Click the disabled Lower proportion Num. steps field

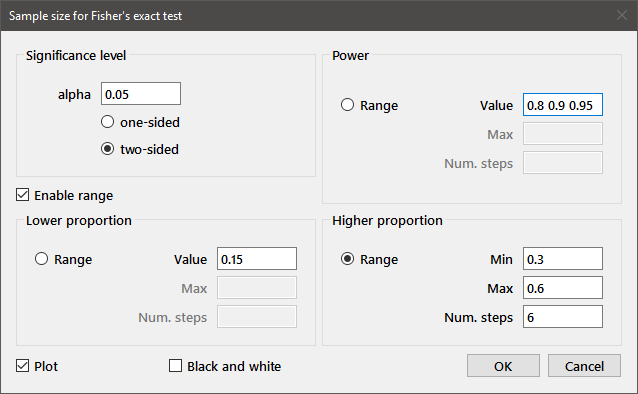(257, 317)
